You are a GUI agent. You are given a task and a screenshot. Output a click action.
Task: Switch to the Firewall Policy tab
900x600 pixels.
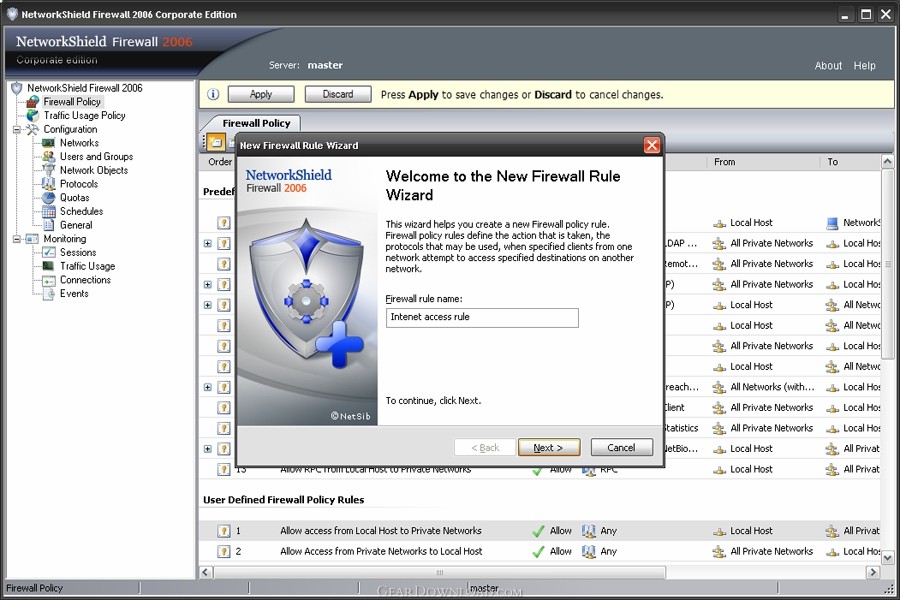coord(256,123)
